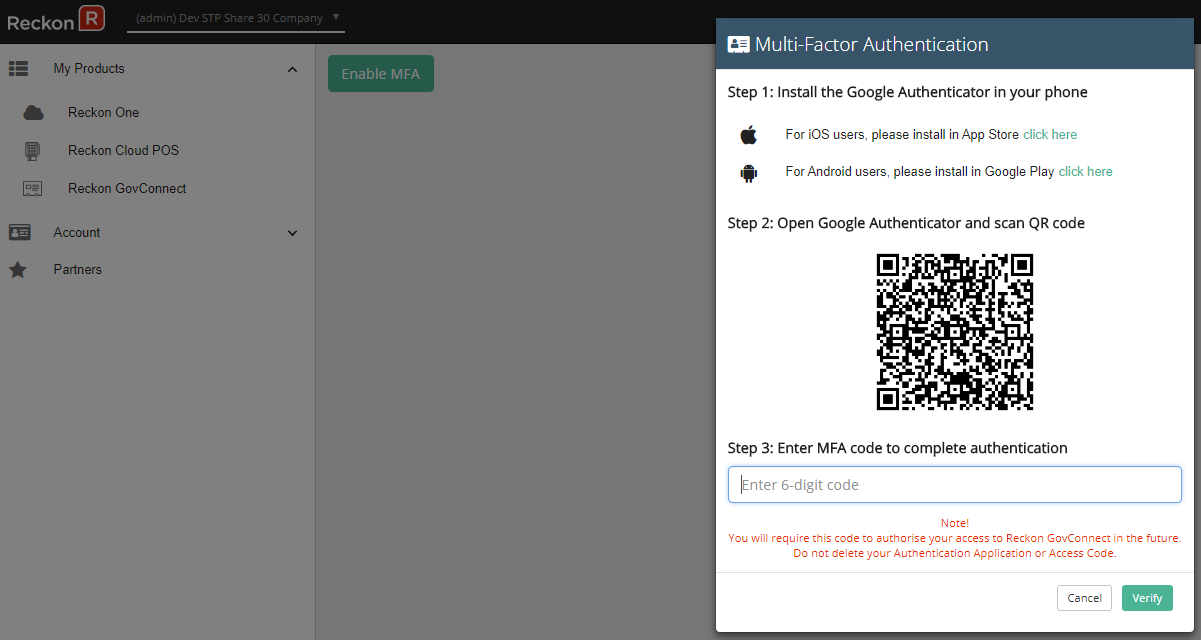The height and width of the screenshot is (640, 1201).
Task: Open Google Play 'click here' link
Action: pyautogui.click(x=1085, y=171)
